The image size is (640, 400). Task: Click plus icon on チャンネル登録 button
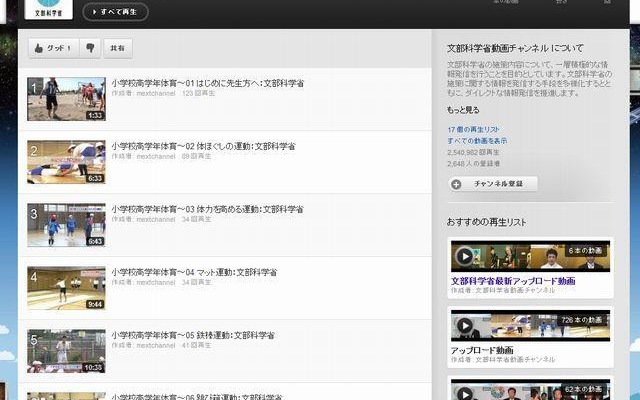456,184
